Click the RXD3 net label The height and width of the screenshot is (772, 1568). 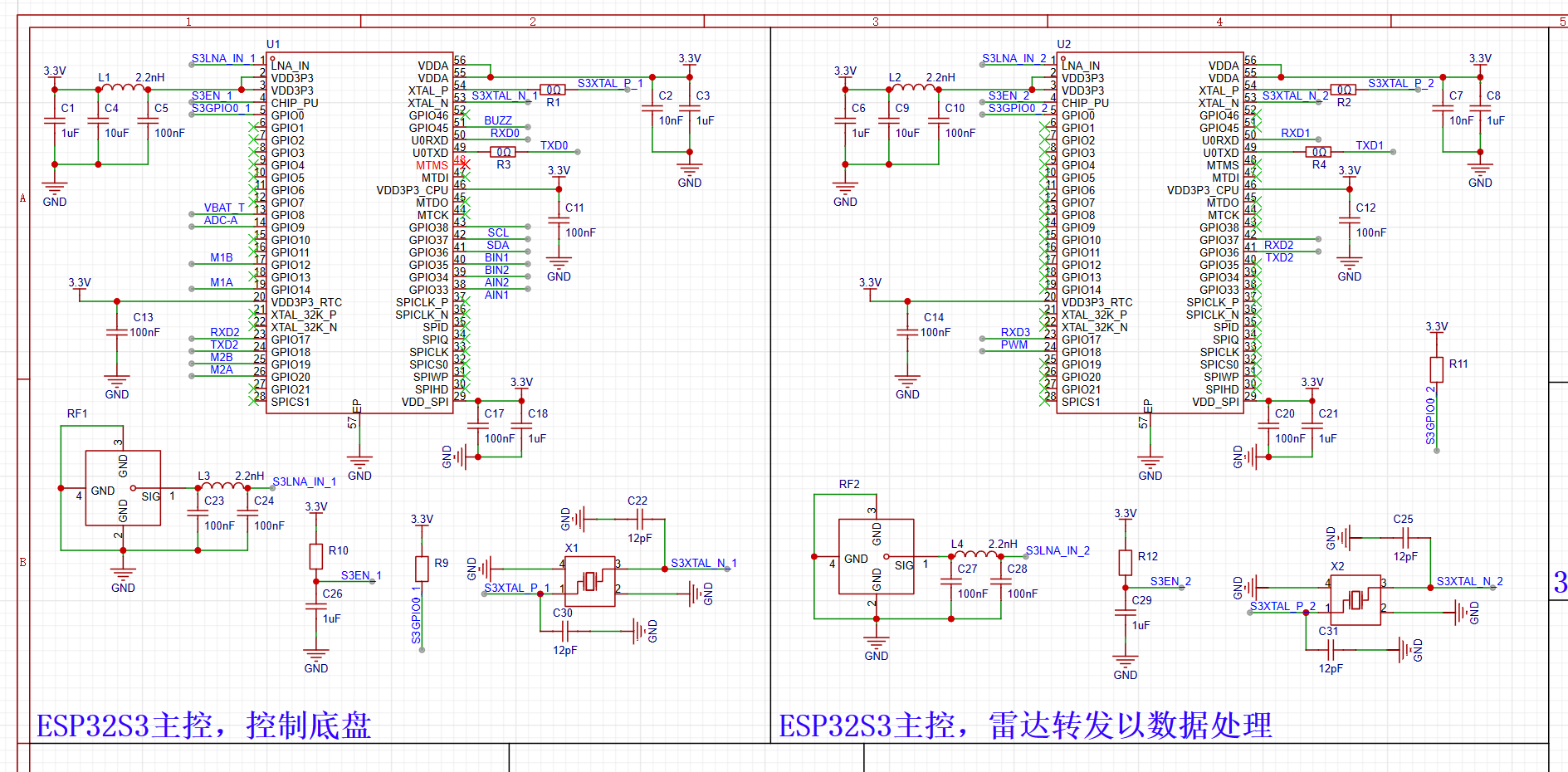pos(1015,332)
